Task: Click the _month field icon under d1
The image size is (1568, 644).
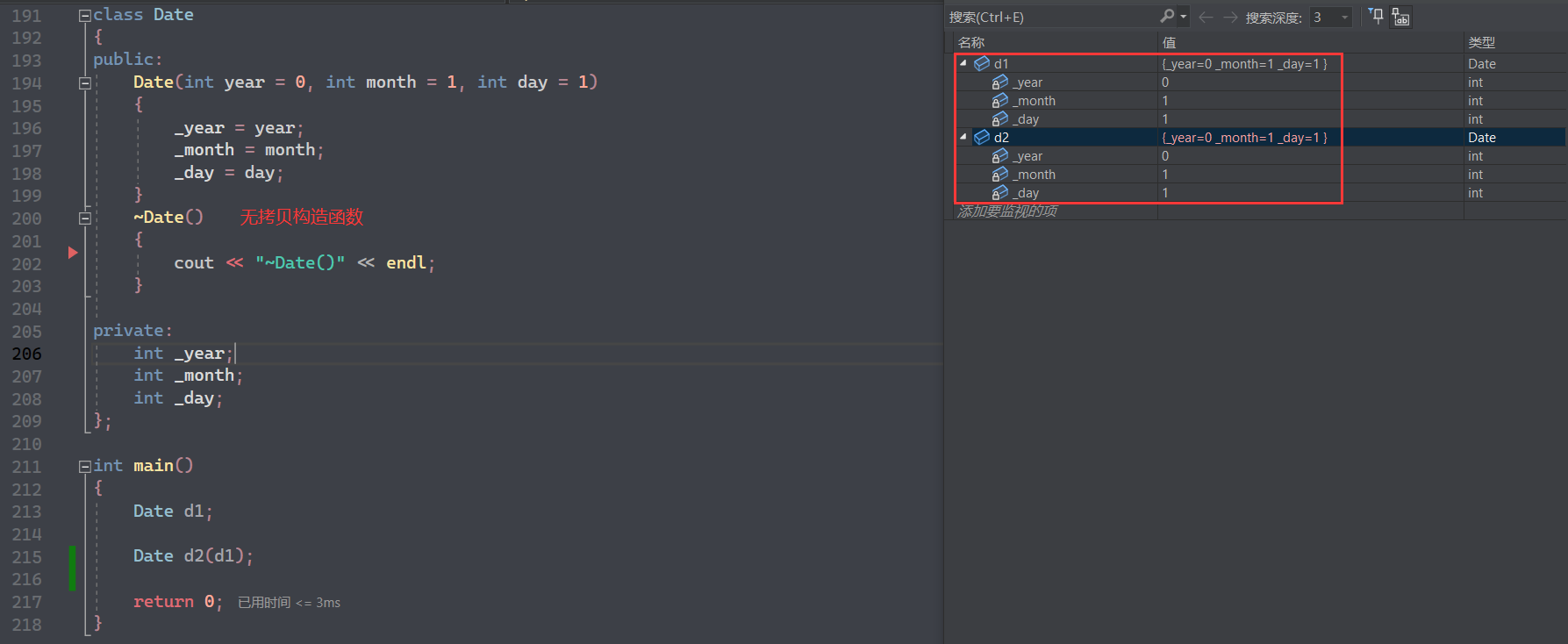Action: [x=1000, y=101]
